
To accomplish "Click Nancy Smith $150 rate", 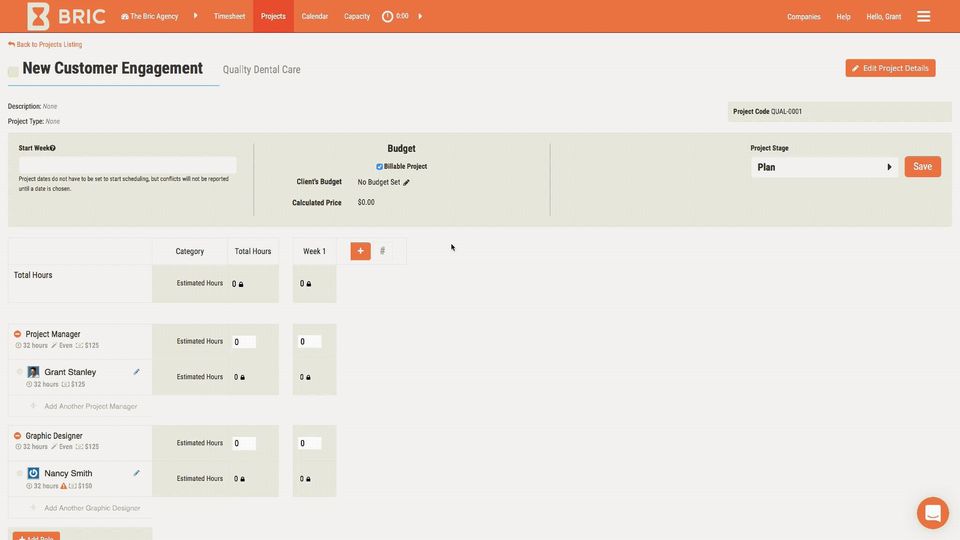I will click(81, 486).
